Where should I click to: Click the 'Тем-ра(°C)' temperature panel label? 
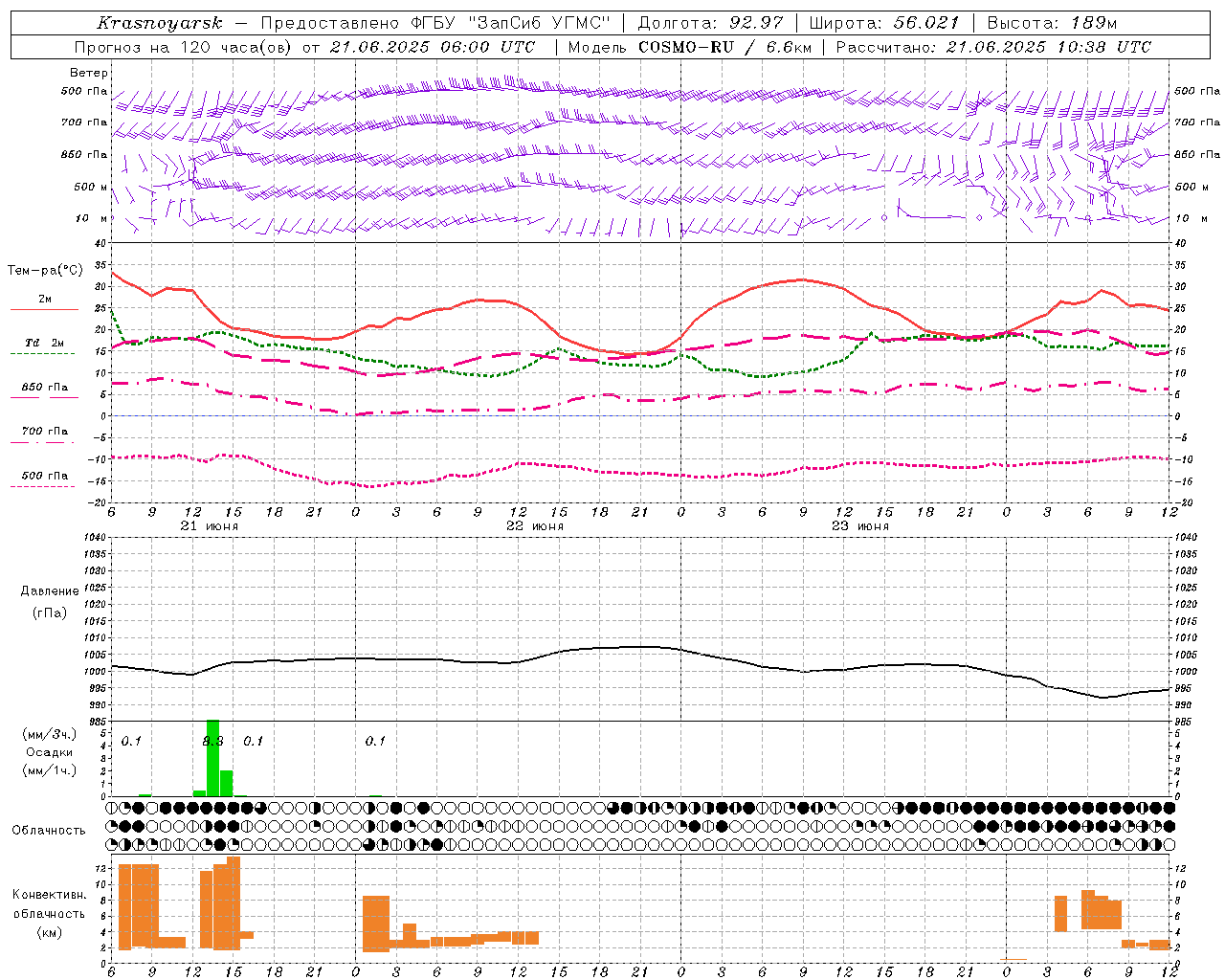pos(45,271)
